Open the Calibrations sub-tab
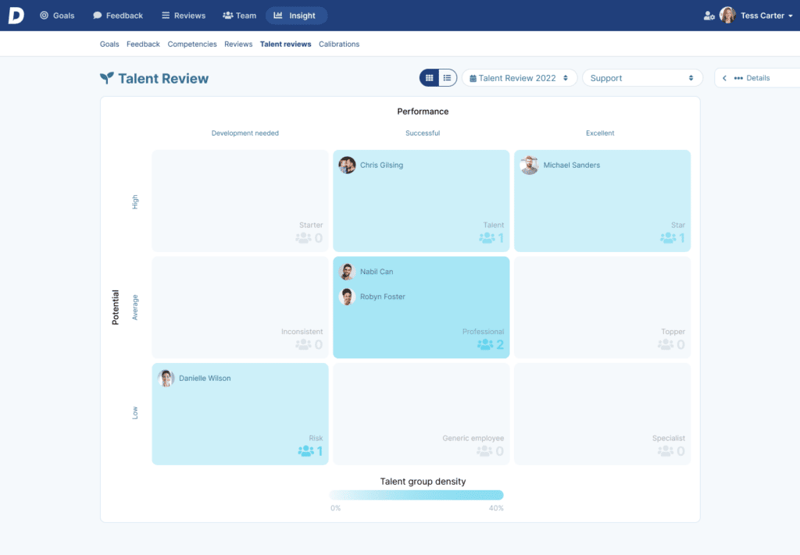 339,44
